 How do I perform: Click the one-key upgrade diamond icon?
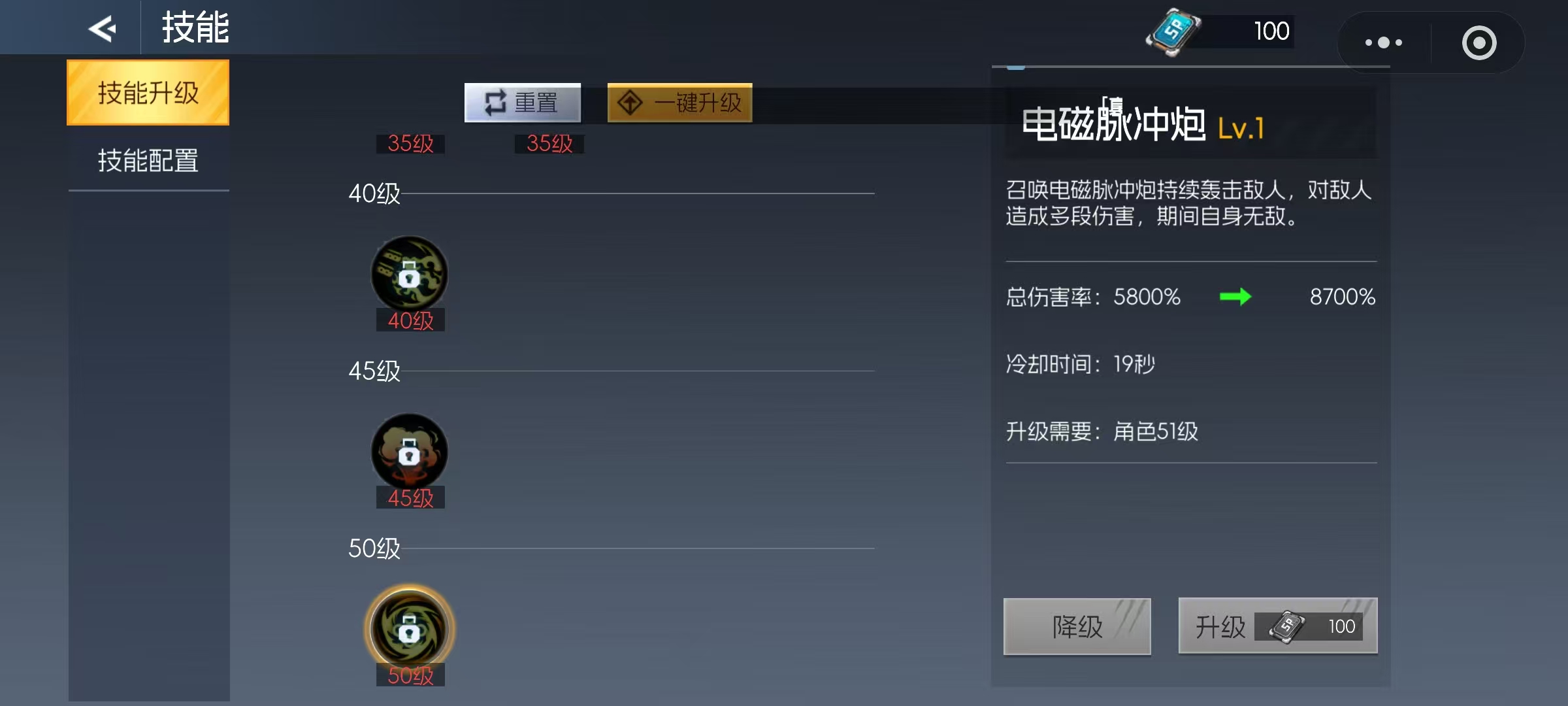[630, 103]
